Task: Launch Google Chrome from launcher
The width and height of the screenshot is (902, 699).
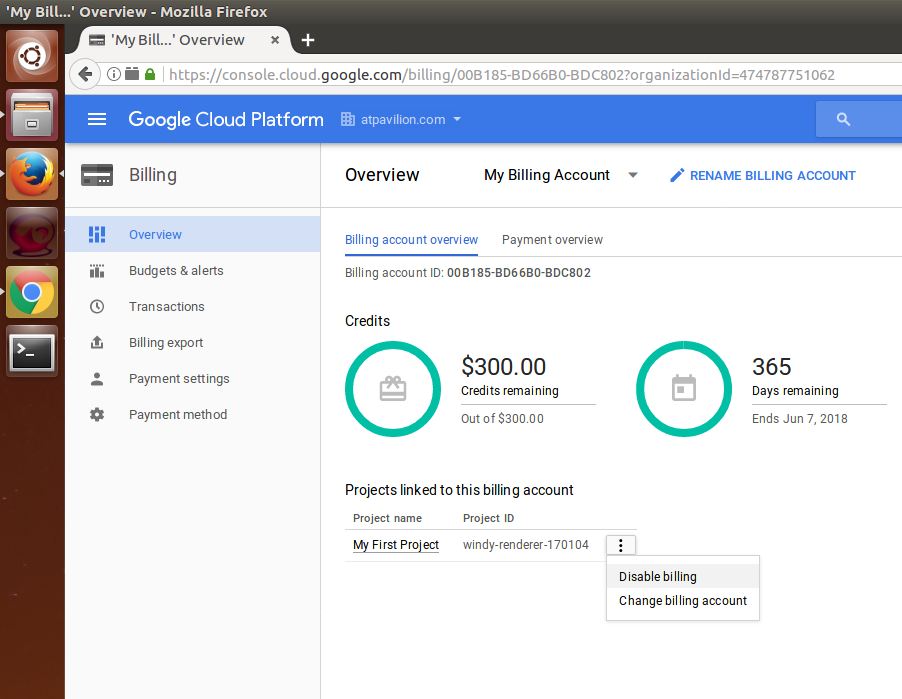Action: (32, 292)
